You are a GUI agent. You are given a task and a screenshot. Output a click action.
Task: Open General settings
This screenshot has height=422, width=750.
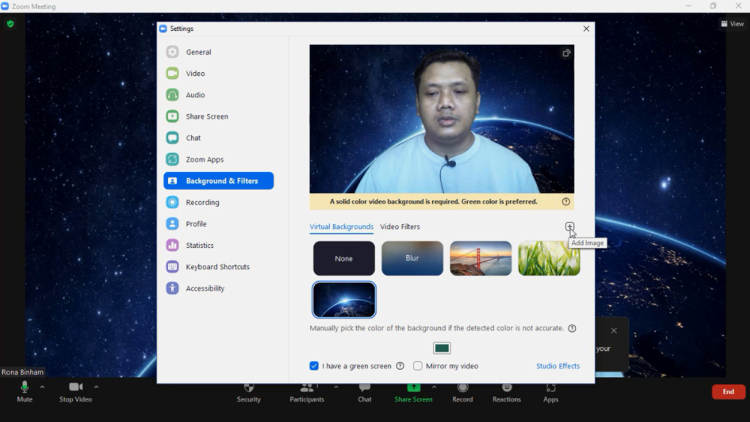tap(219, 52)
